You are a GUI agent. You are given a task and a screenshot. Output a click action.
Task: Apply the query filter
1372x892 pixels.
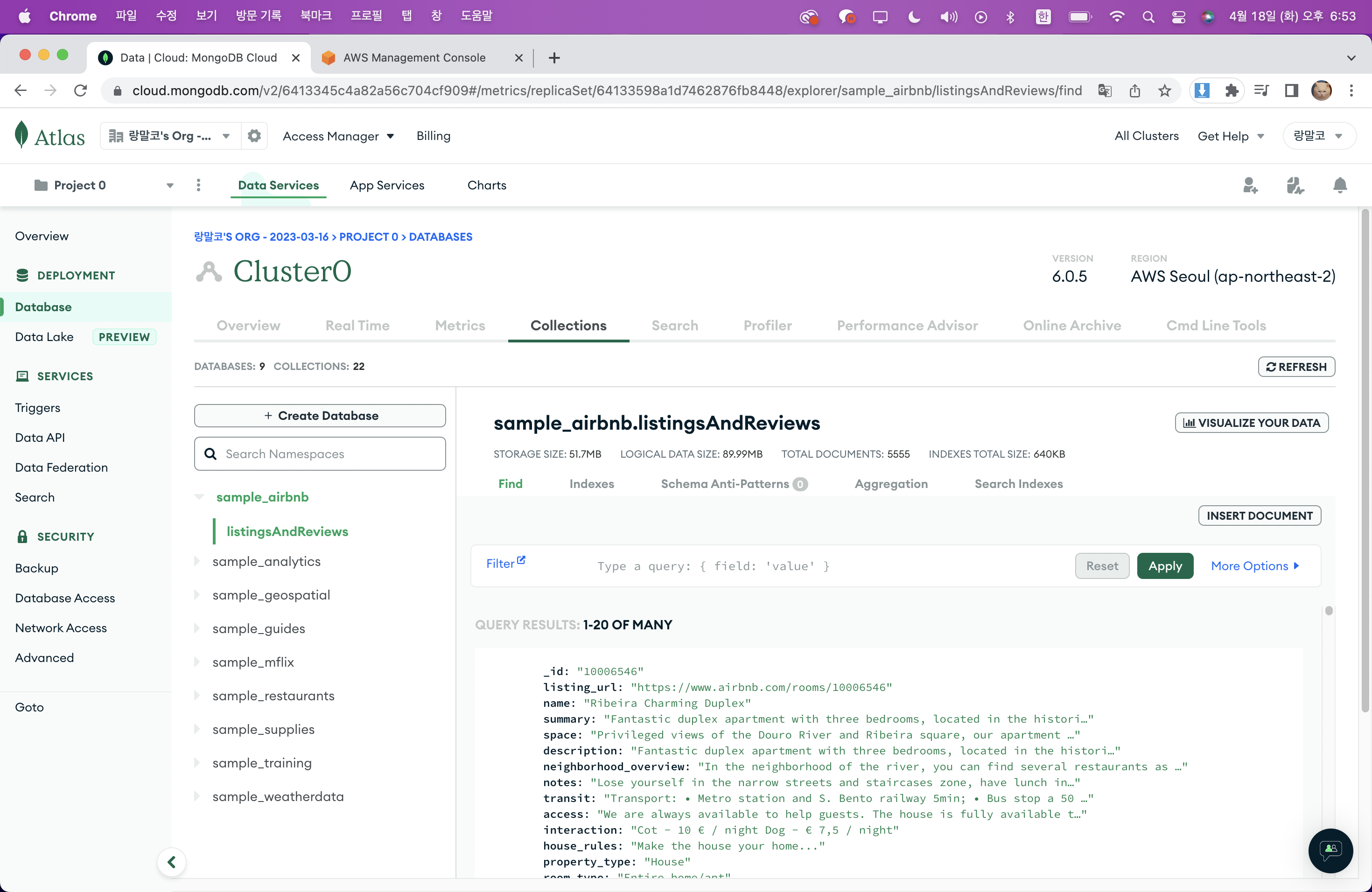1165,566
